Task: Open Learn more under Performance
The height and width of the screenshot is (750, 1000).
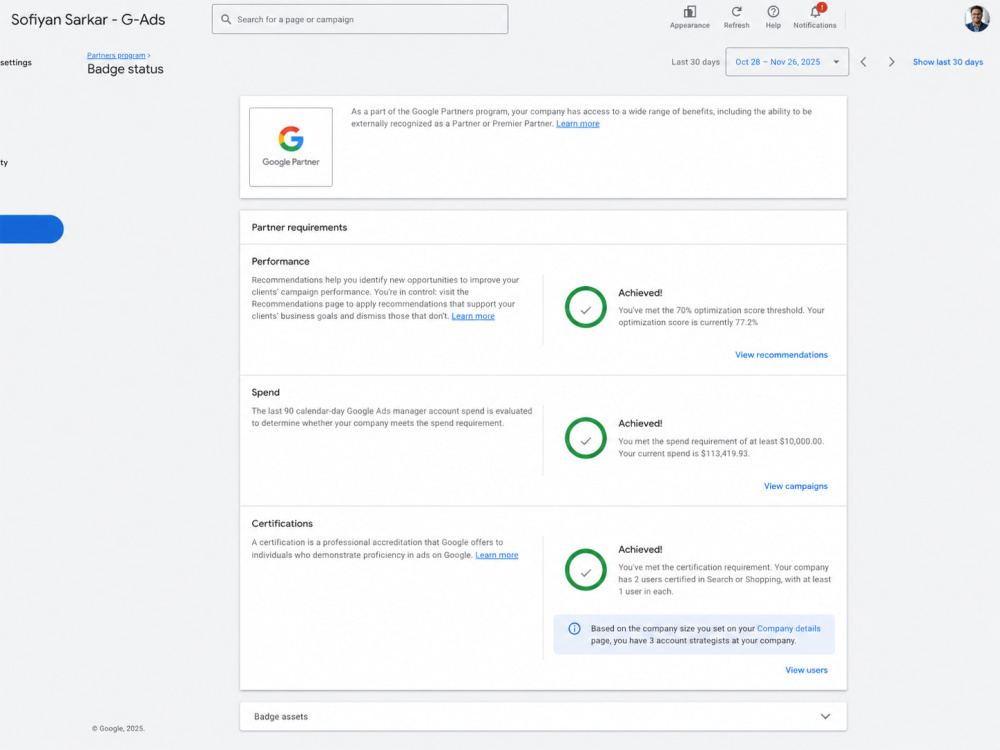Action: [473, 316]
